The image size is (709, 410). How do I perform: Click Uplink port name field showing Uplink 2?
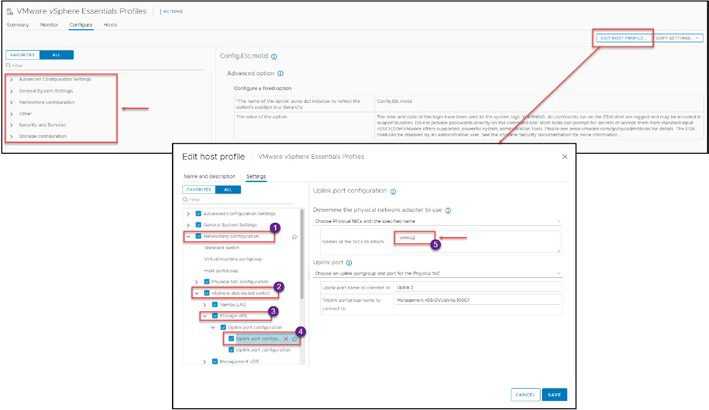point(477,287)
